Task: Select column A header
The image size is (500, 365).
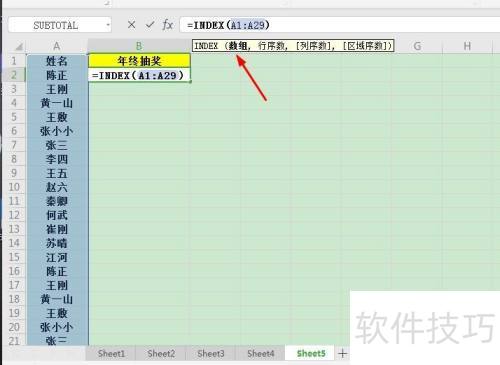Action: pyautogui.click(x=57, y=46)
